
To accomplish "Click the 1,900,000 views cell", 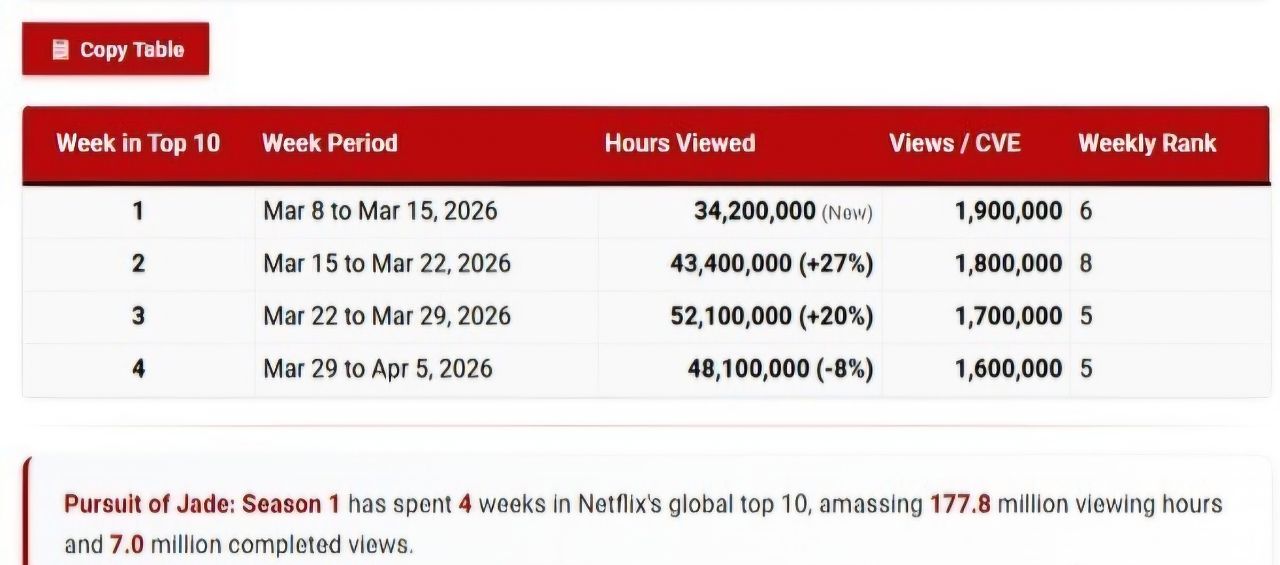I will 1008,211.
